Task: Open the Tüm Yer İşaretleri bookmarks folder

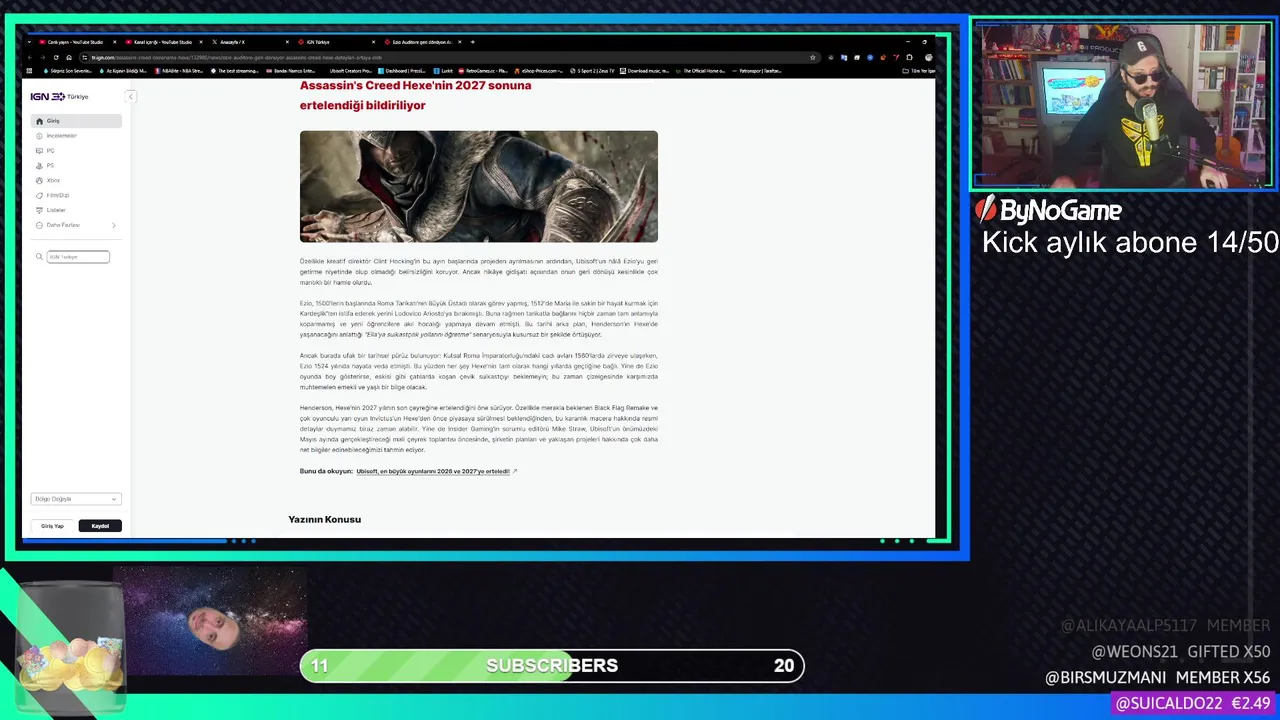Action: click(x=920, y=71)
